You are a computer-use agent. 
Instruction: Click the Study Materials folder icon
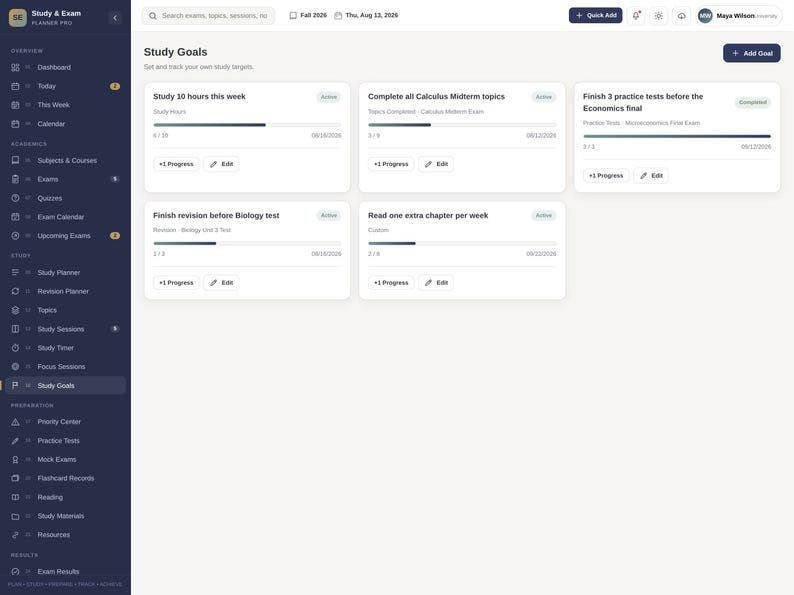(x=15, y=516)
